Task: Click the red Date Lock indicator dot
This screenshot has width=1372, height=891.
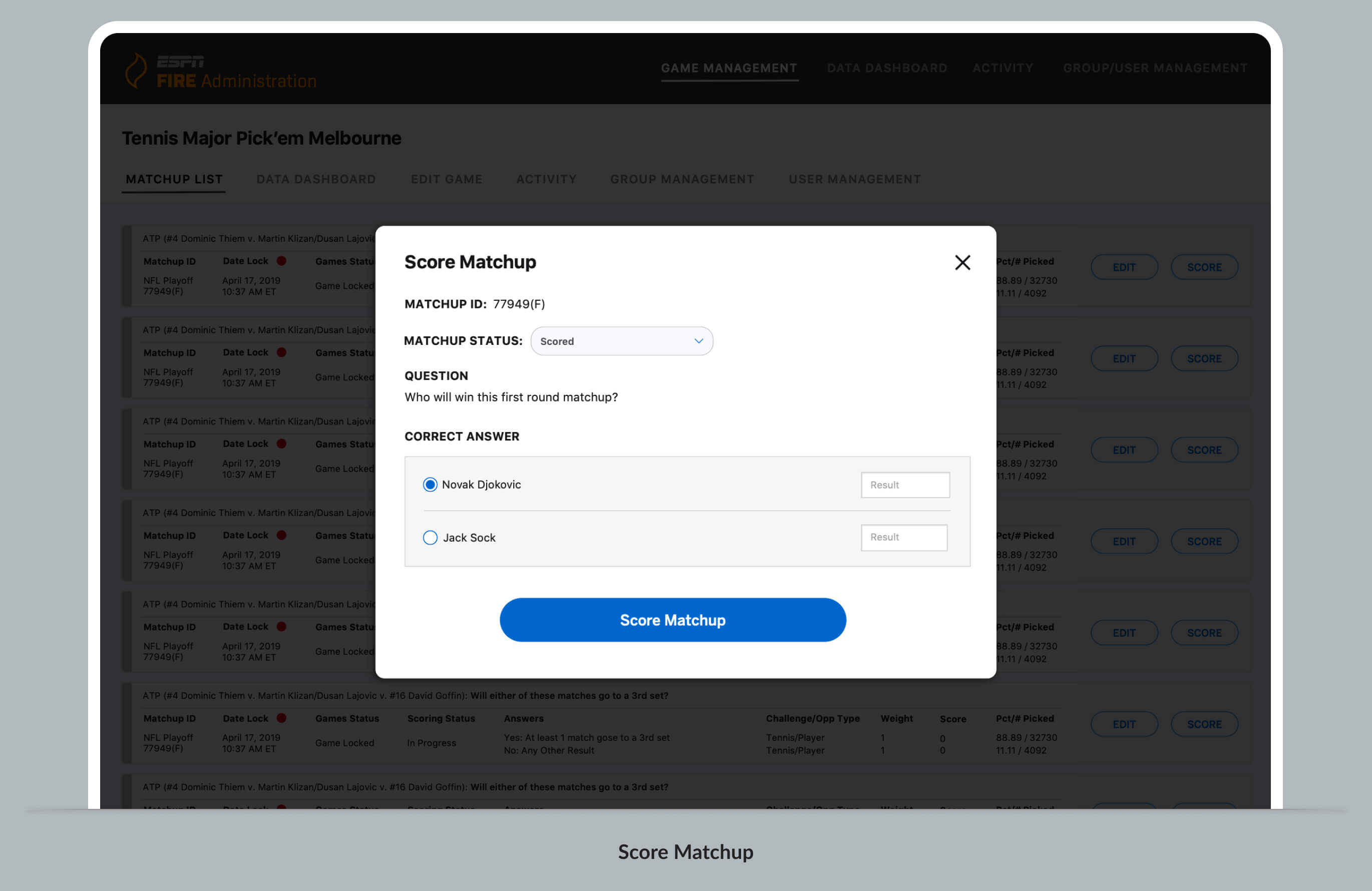Action: pyautogui.click(x=281, y=261)
